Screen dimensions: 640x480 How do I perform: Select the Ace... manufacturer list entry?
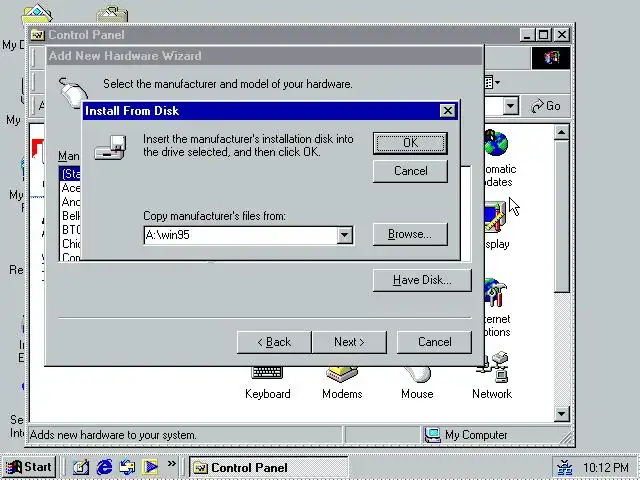coord(71,188)
